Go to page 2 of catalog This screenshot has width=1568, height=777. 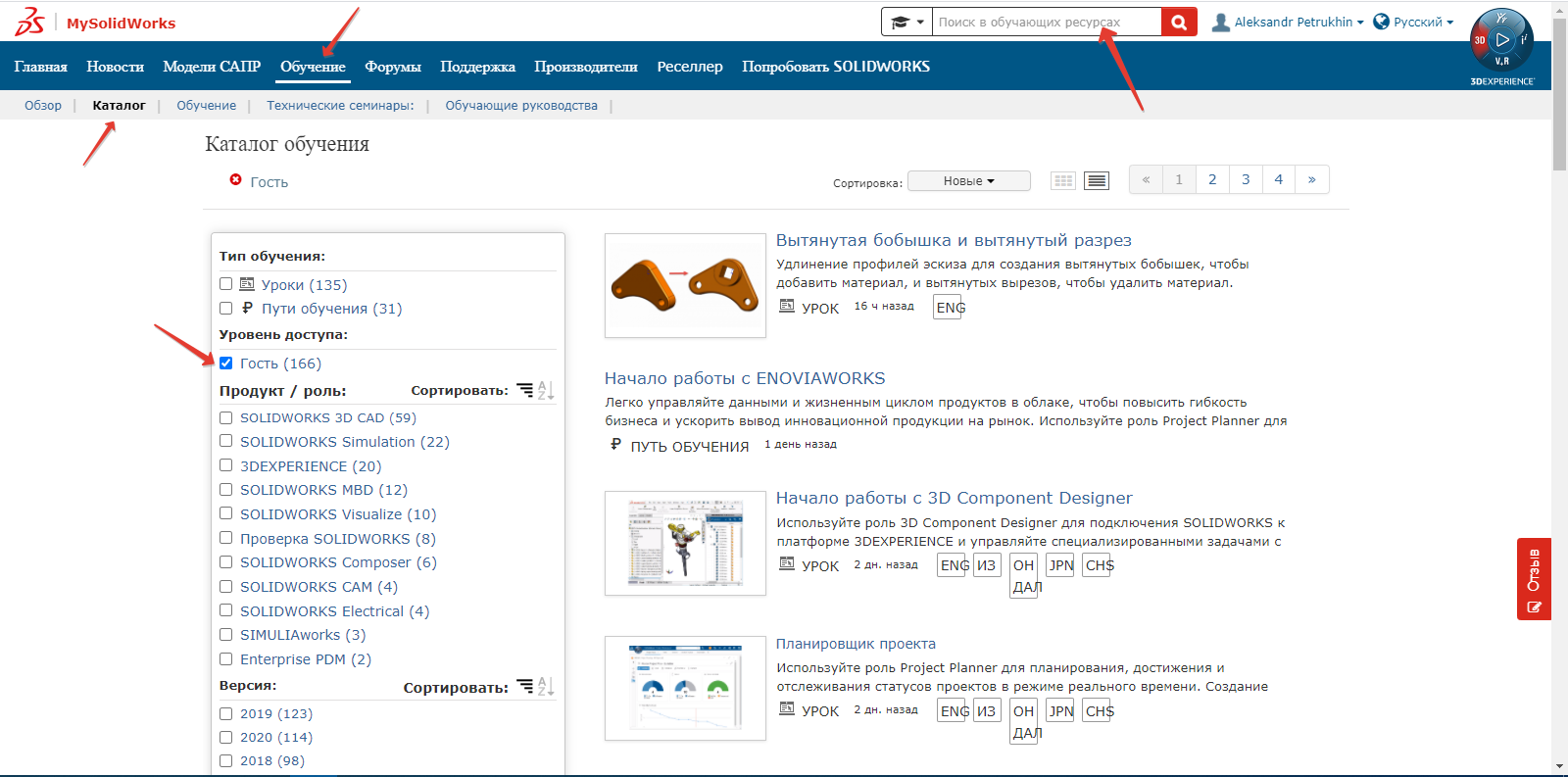[x=1212, y=179]
